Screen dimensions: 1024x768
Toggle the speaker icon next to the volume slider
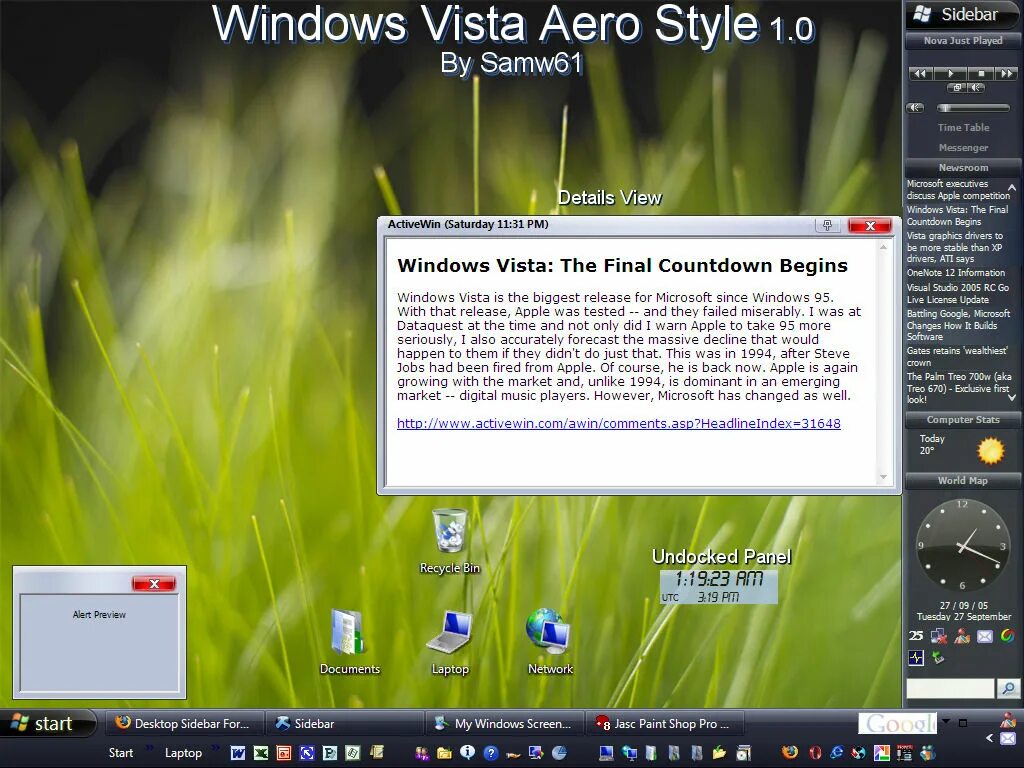[x=916, y=107]
